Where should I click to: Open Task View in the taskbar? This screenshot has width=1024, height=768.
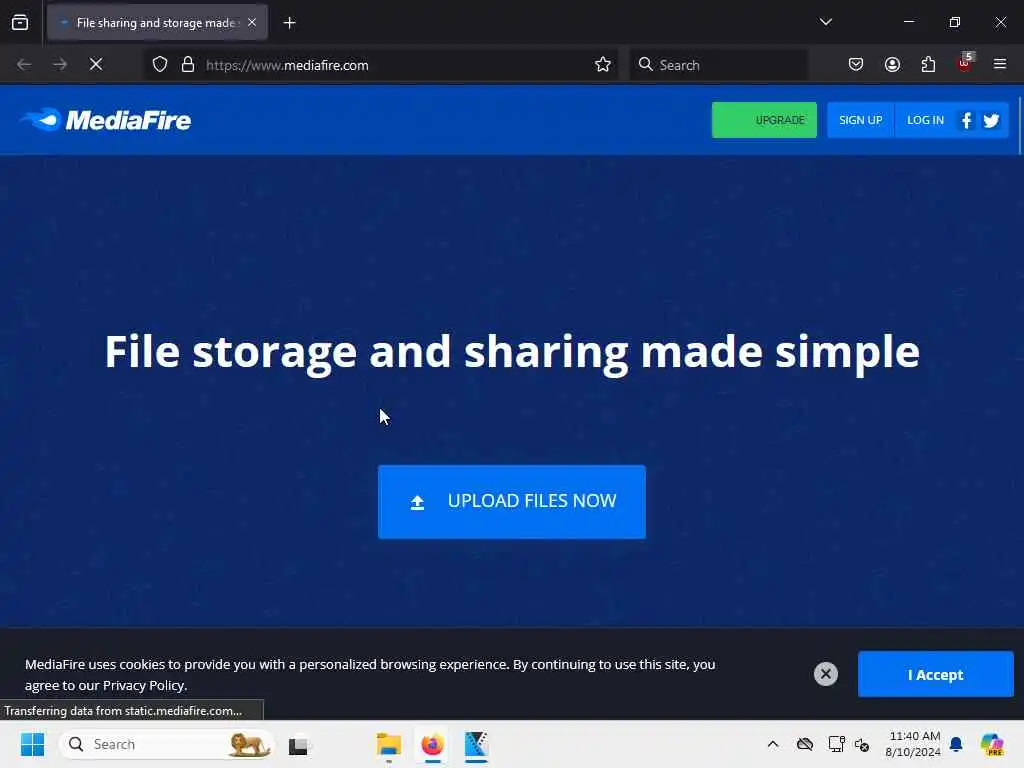coord(298,745)
